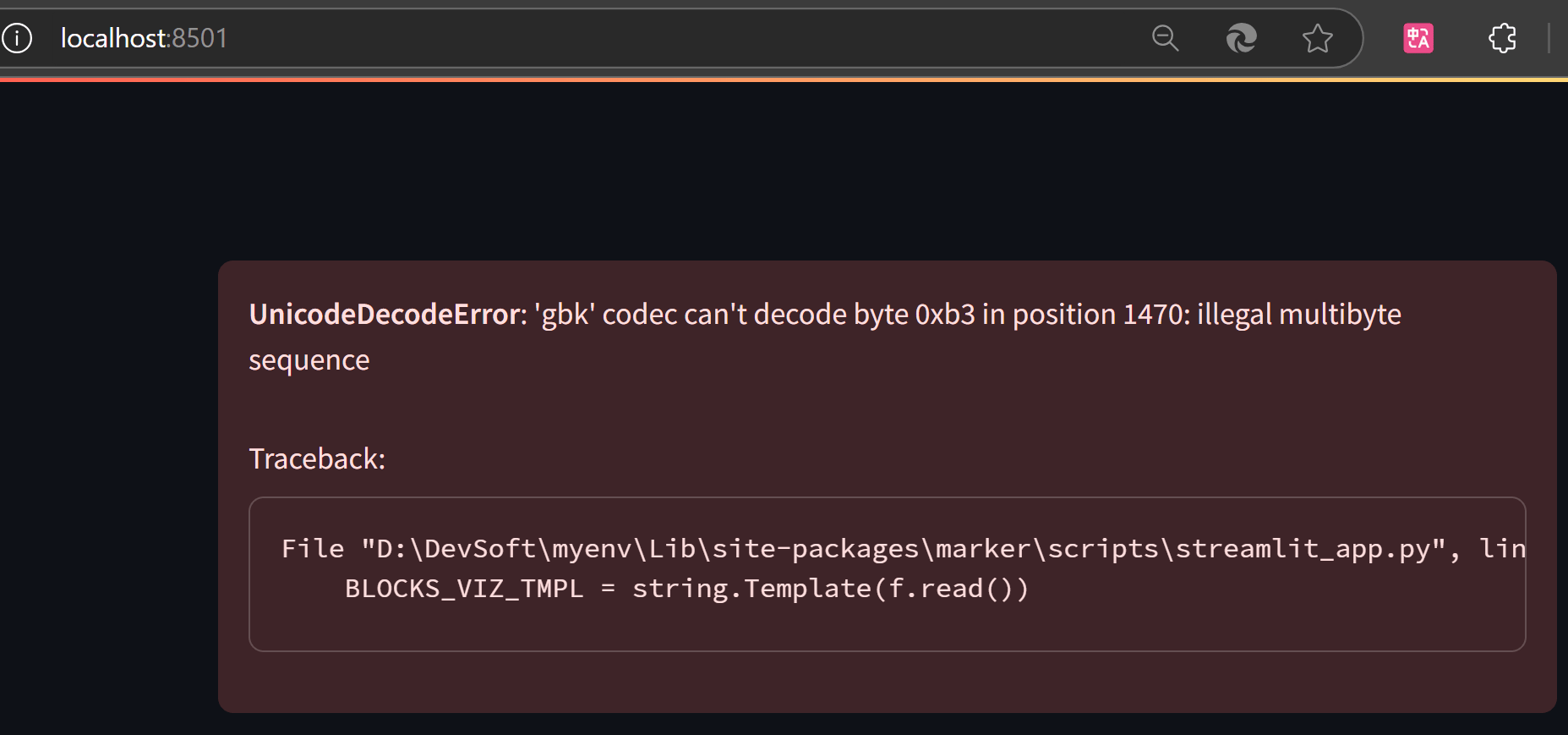The height and width of the screenshot is (735, 1568).
Task: Bookmark this page with the star icon
Action: [x=1317, y=38]
